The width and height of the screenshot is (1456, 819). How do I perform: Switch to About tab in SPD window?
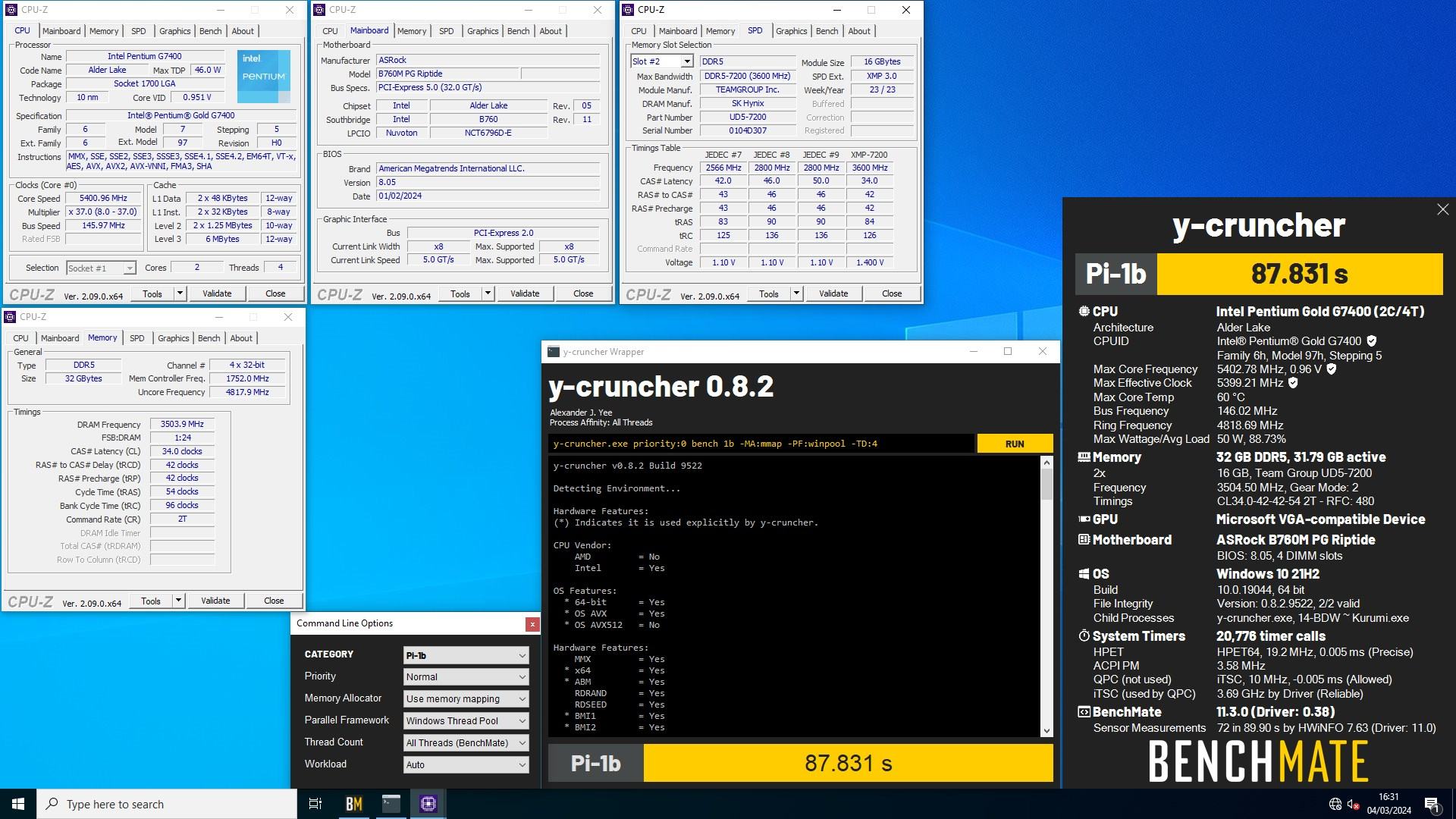pyautogui.click(x=858, y=31)
